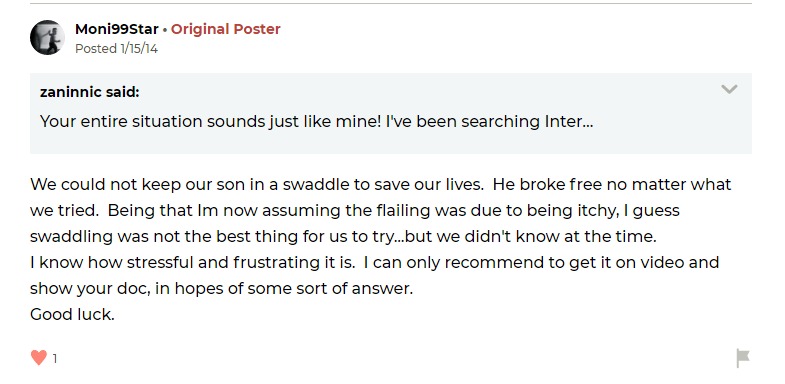785x384 pixels.
Task: Open quoted text 'Your entire situation sounds...'
Action: [x=316, y=121]
